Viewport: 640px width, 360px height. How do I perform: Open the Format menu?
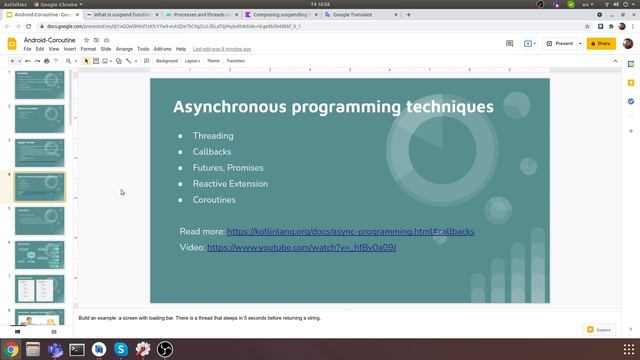(88, 49)
